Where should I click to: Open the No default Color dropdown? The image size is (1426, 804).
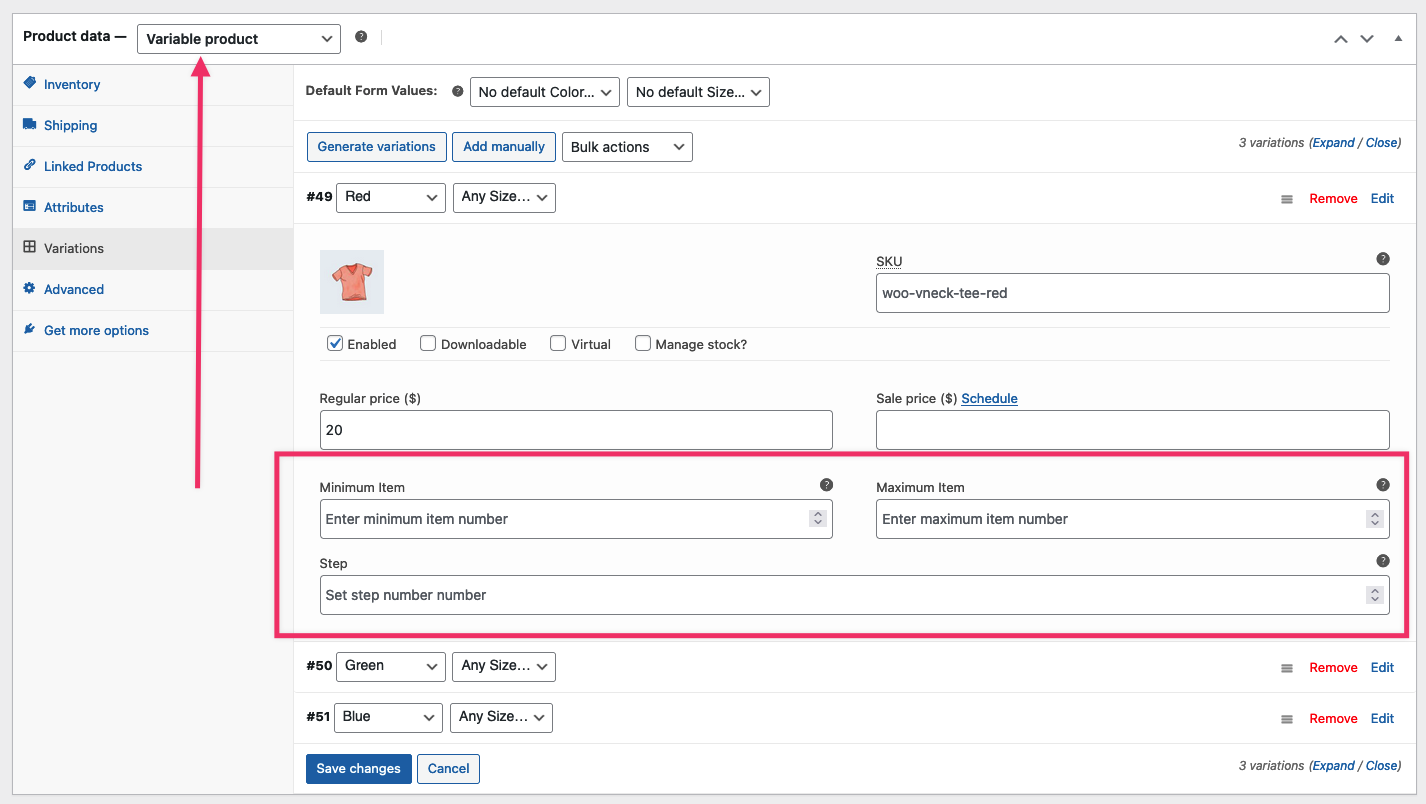545,92
